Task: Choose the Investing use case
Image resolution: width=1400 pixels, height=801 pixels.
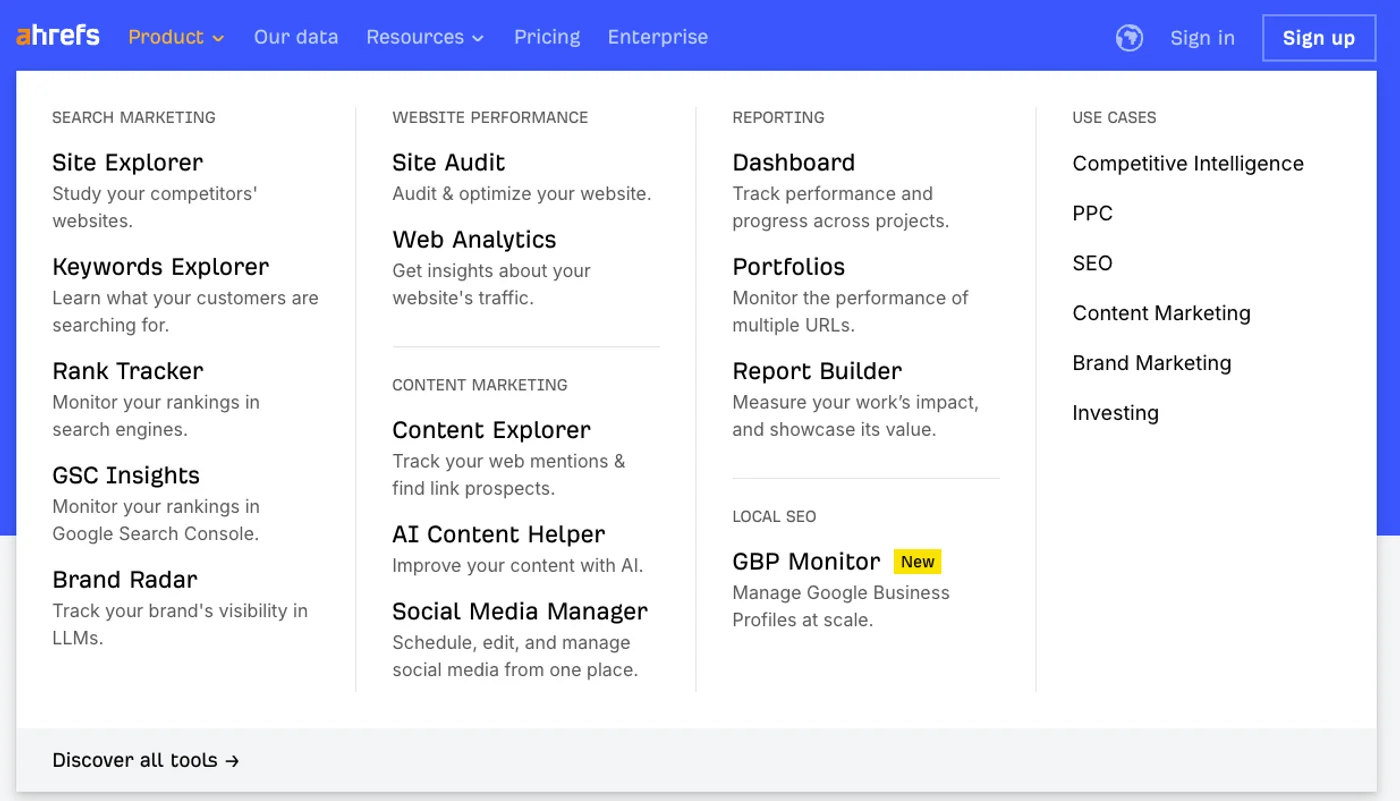Action: point(1115,413)
